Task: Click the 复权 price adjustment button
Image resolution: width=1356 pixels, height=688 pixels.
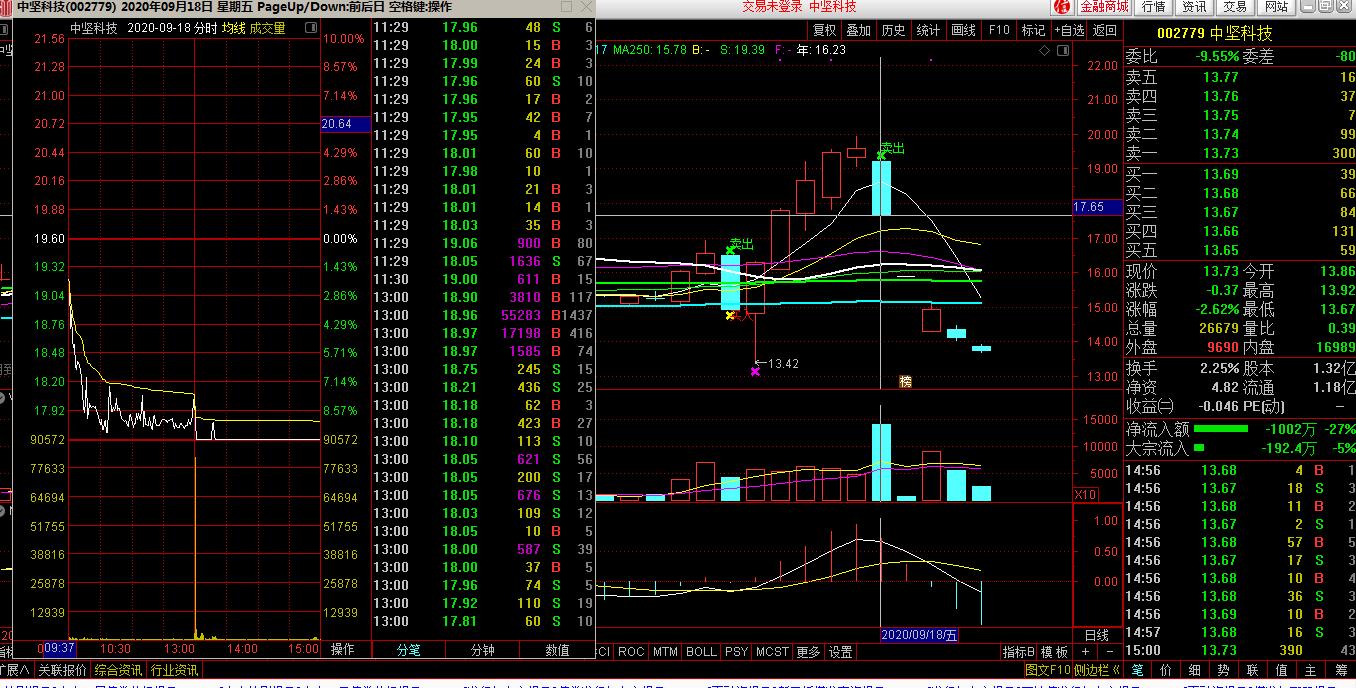Action: [824, 30]
